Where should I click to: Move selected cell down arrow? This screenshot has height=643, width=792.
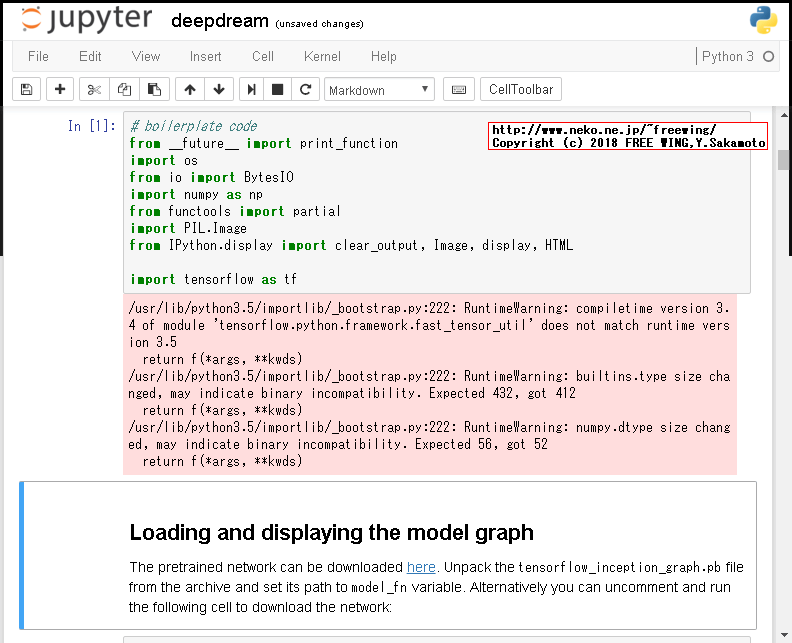tap(219, 90)
